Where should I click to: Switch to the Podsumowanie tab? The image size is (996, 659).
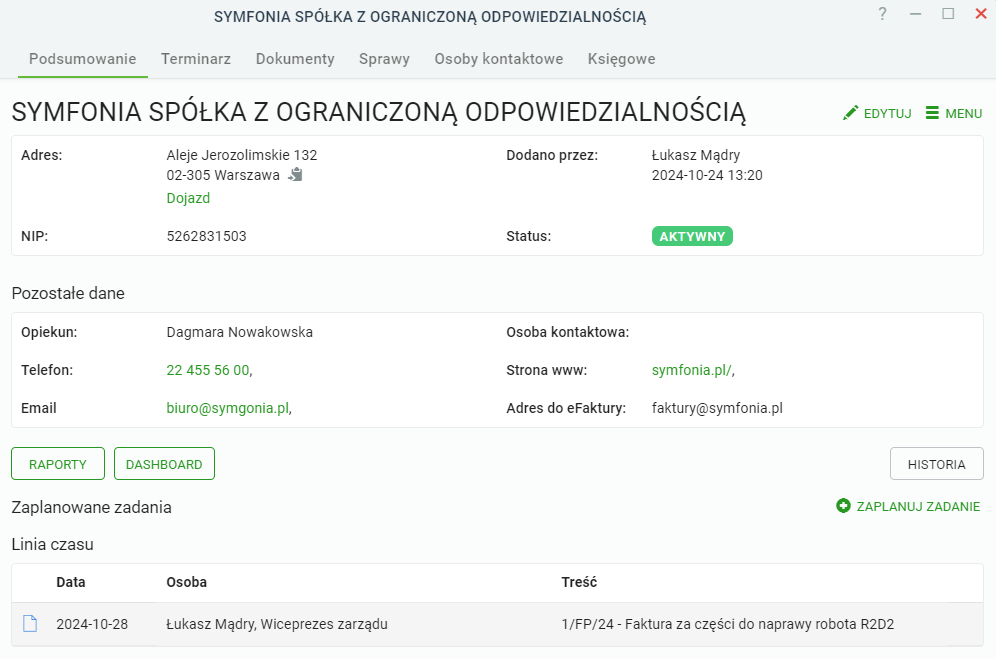point(83,59)
